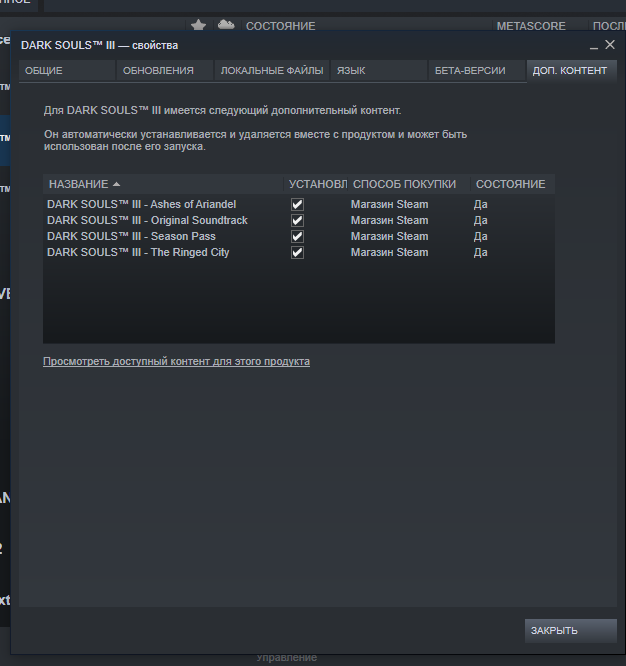Select the Ashes of Ariandel row name

141,204
